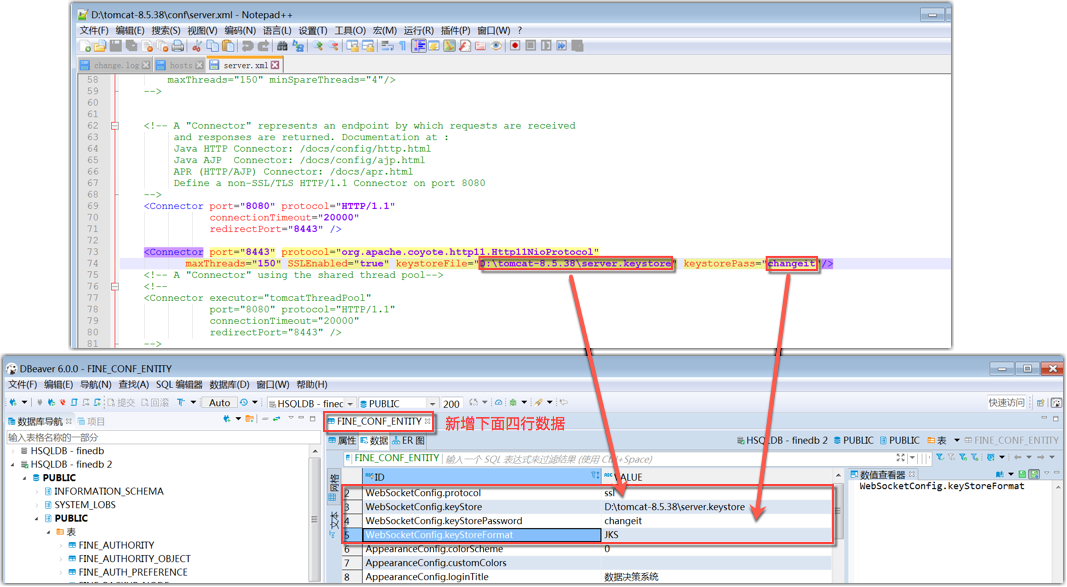Collapse Connector fold marker at line 69

[117, 206]
